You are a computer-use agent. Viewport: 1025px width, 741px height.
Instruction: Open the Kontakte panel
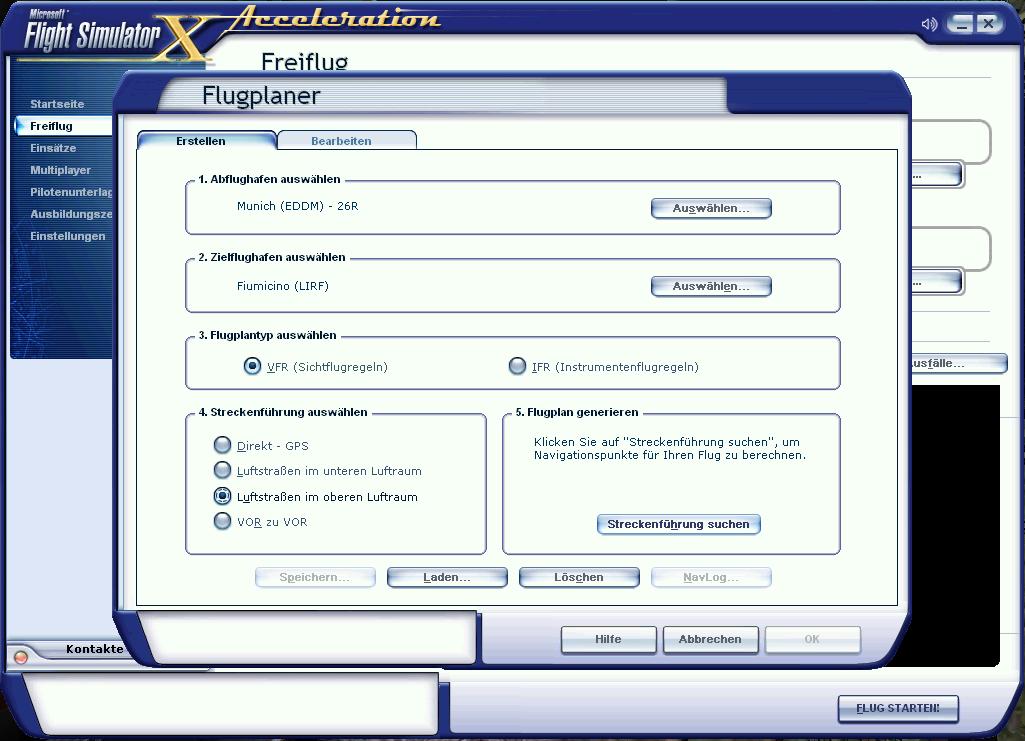point(94,649)
